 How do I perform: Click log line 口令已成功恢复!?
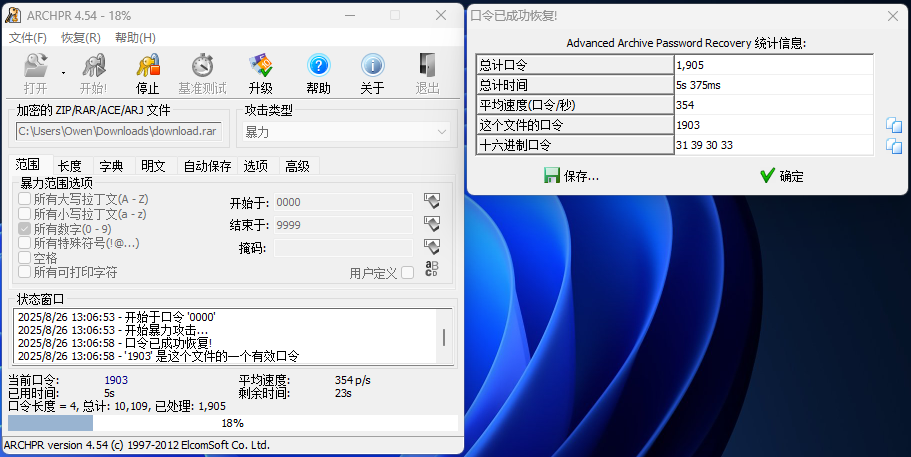115,343
